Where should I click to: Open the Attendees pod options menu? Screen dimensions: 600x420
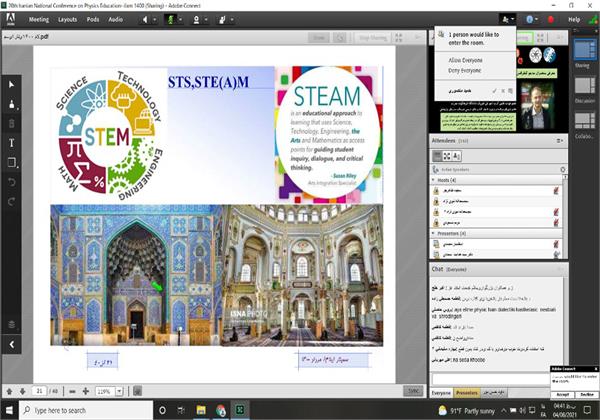click(x=562, y=141)
